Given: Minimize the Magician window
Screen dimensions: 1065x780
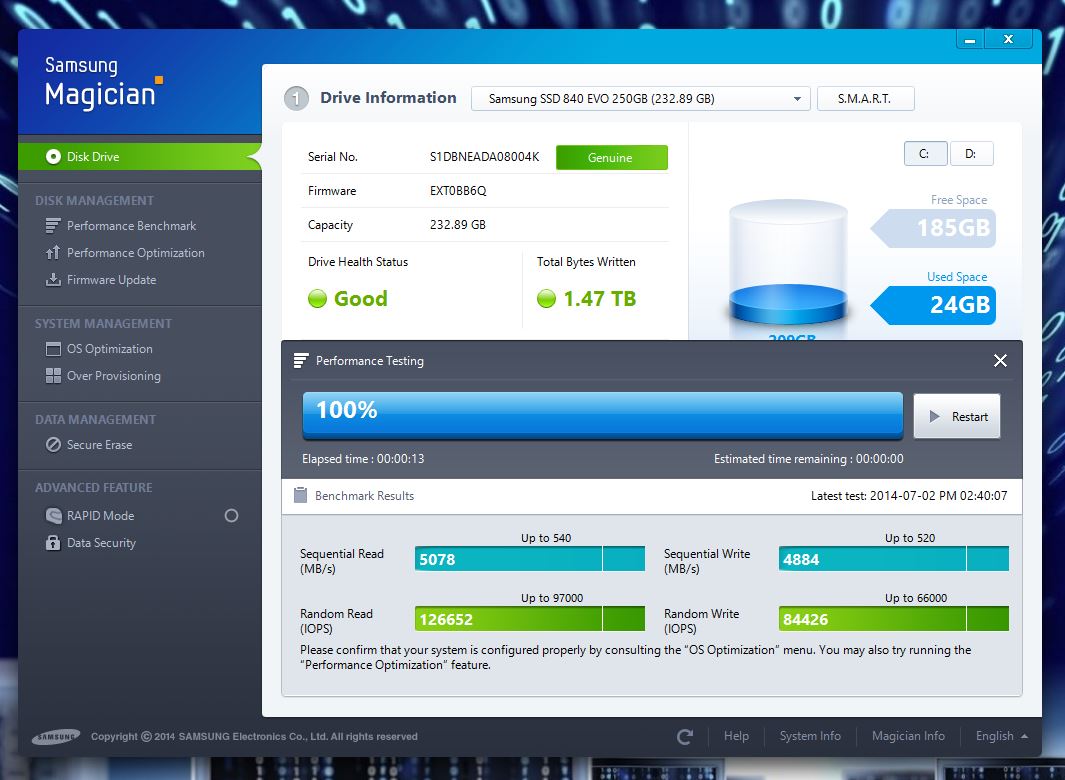Looking at the screenshot, I should coord(970,40).
